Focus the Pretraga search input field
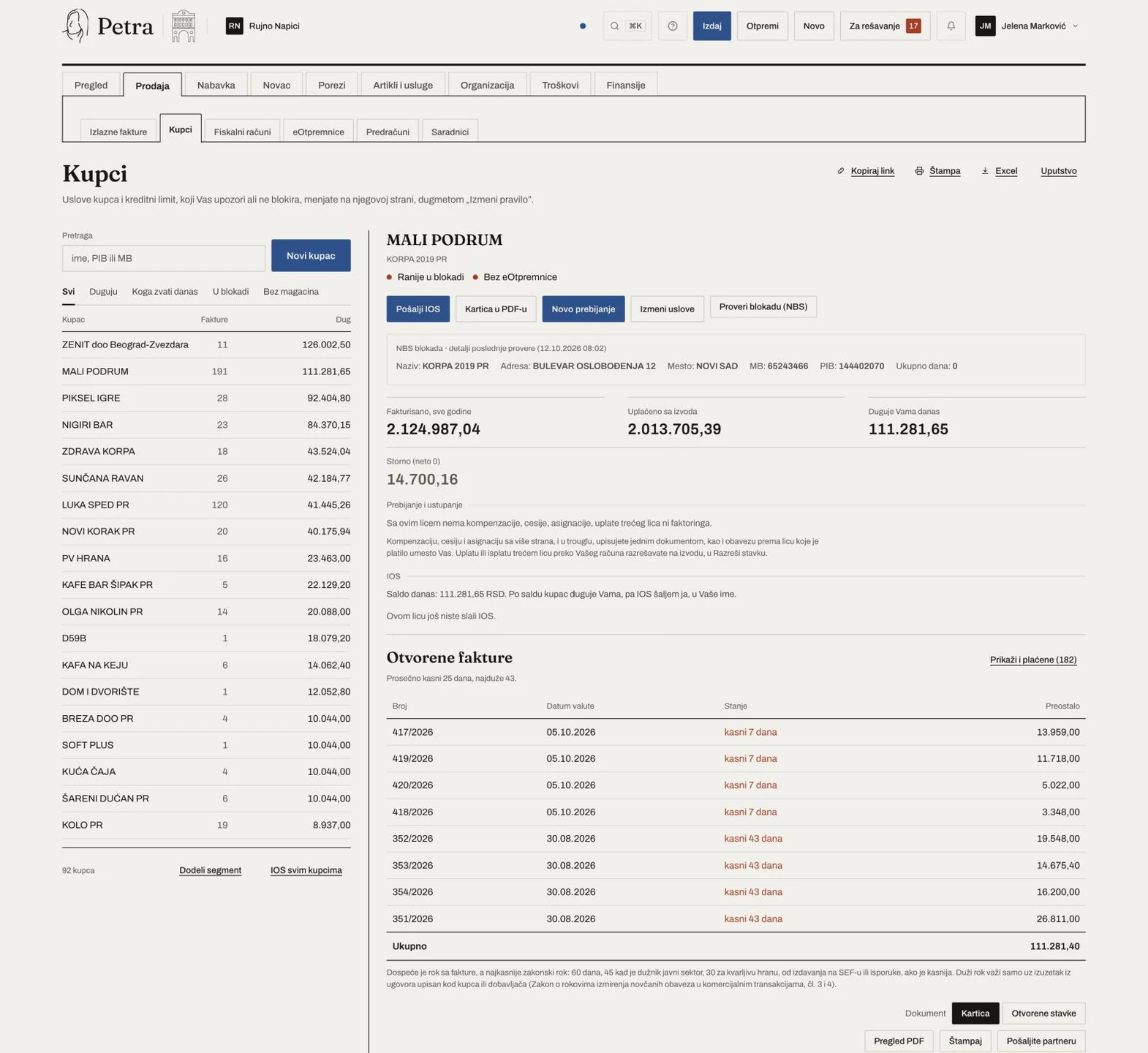The image size is (1148, 1053). point(164,258)
